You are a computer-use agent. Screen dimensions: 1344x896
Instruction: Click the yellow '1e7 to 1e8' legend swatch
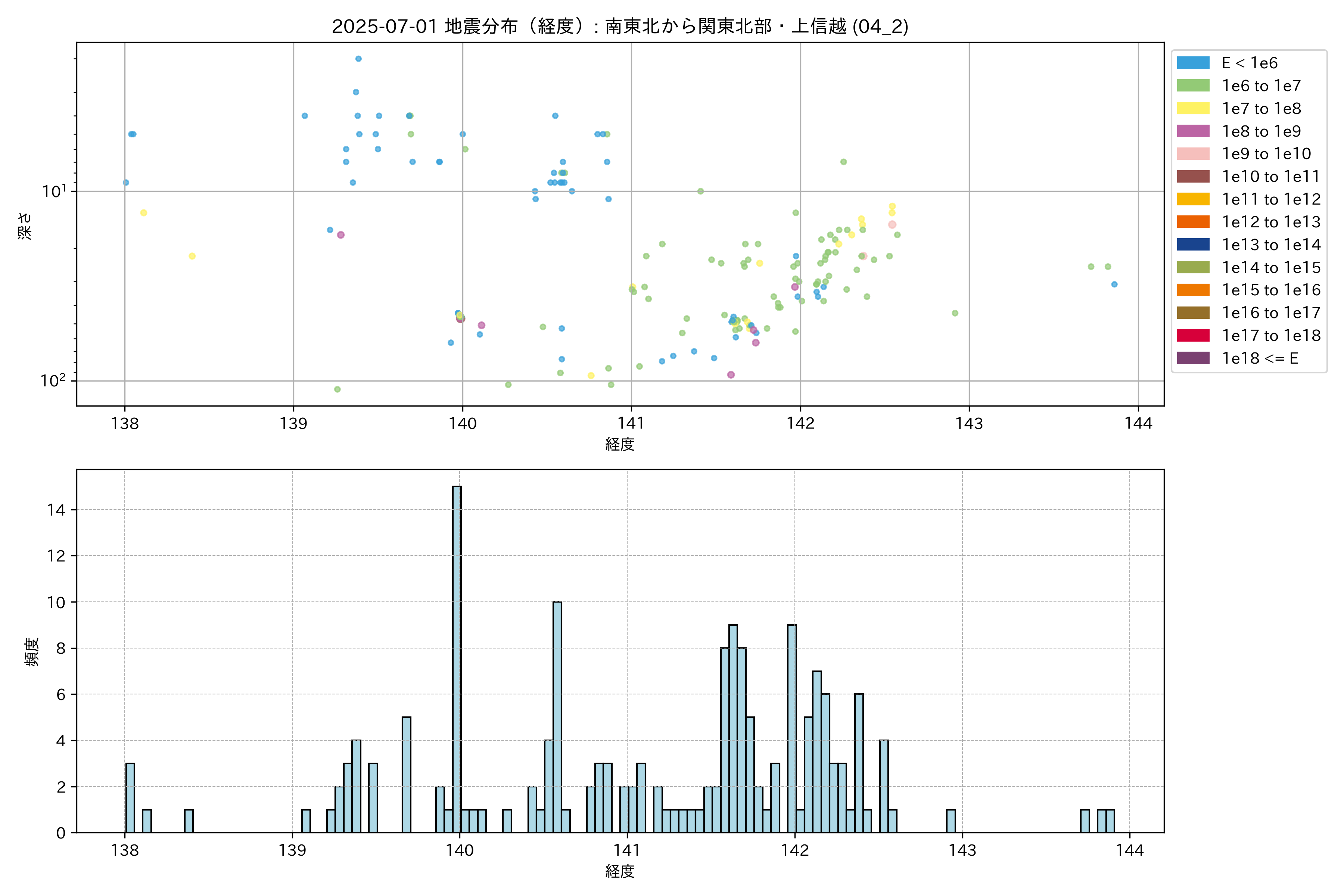pyautogui.click(x=1193, y=109)
